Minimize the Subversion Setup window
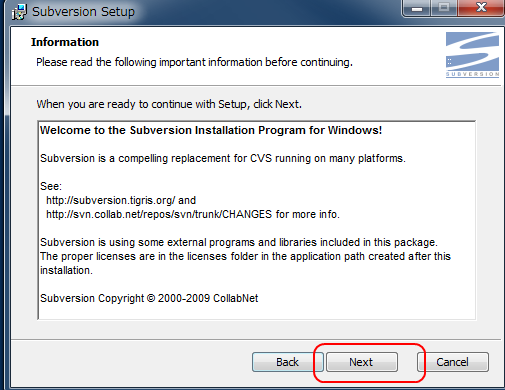Screen dimensions: 505x390 click(x=417, y=8)
